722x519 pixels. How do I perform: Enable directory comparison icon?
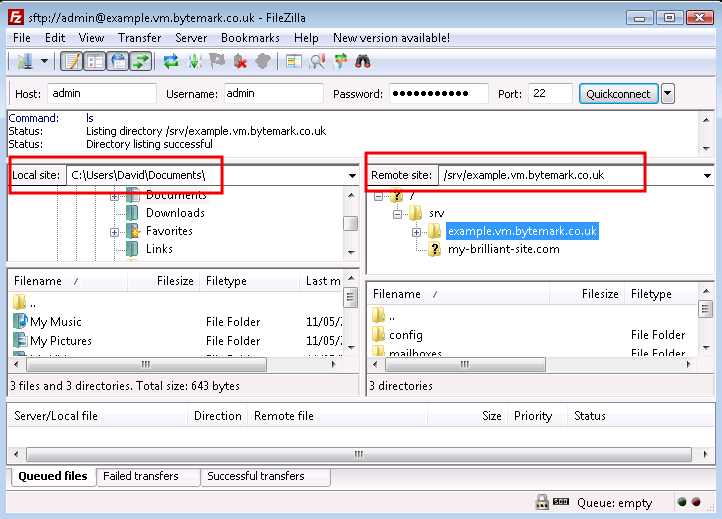317,61
